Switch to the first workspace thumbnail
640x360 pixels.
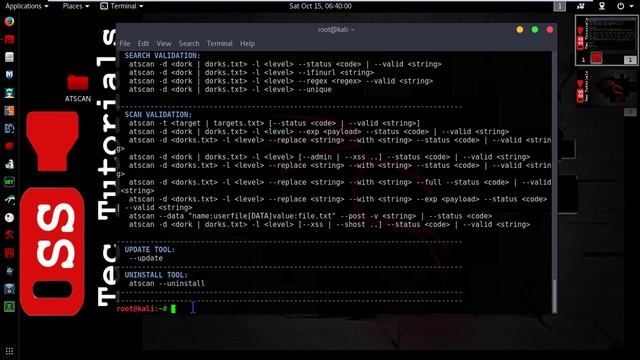tap(606, 40)
